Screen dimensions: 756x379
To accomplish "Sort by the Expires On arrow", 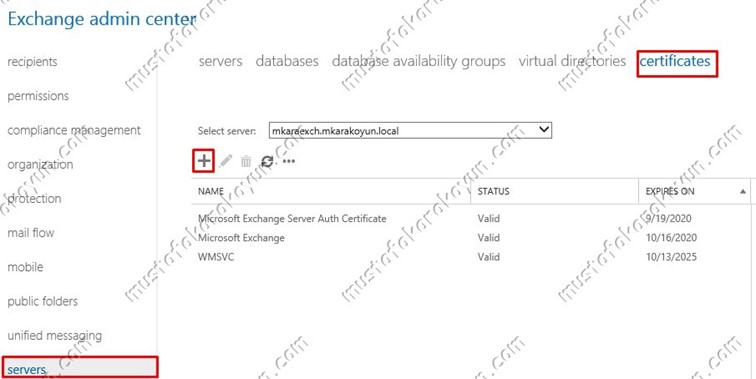I will [742, 191].
